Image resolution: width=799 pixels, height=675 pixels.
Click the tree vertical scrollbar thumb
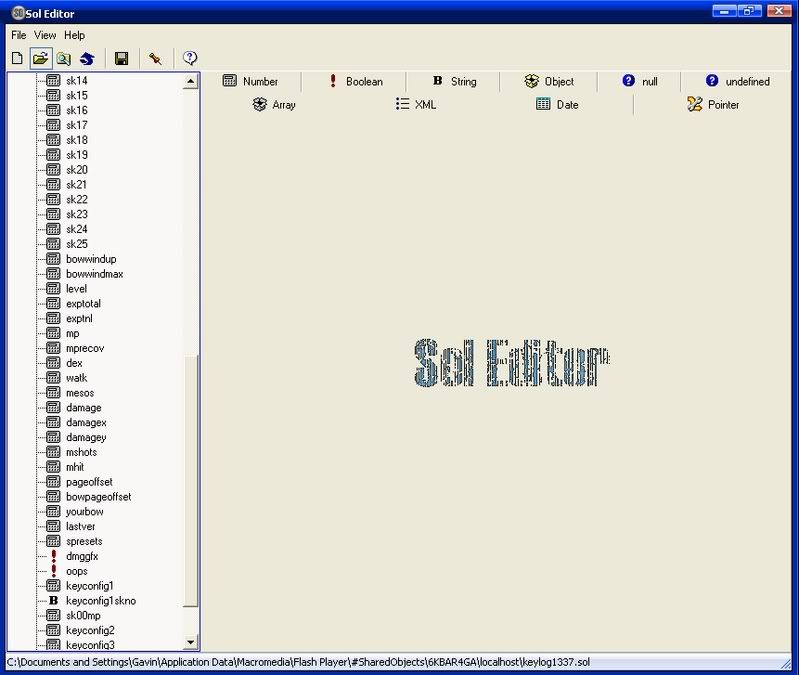coord(190,480)
